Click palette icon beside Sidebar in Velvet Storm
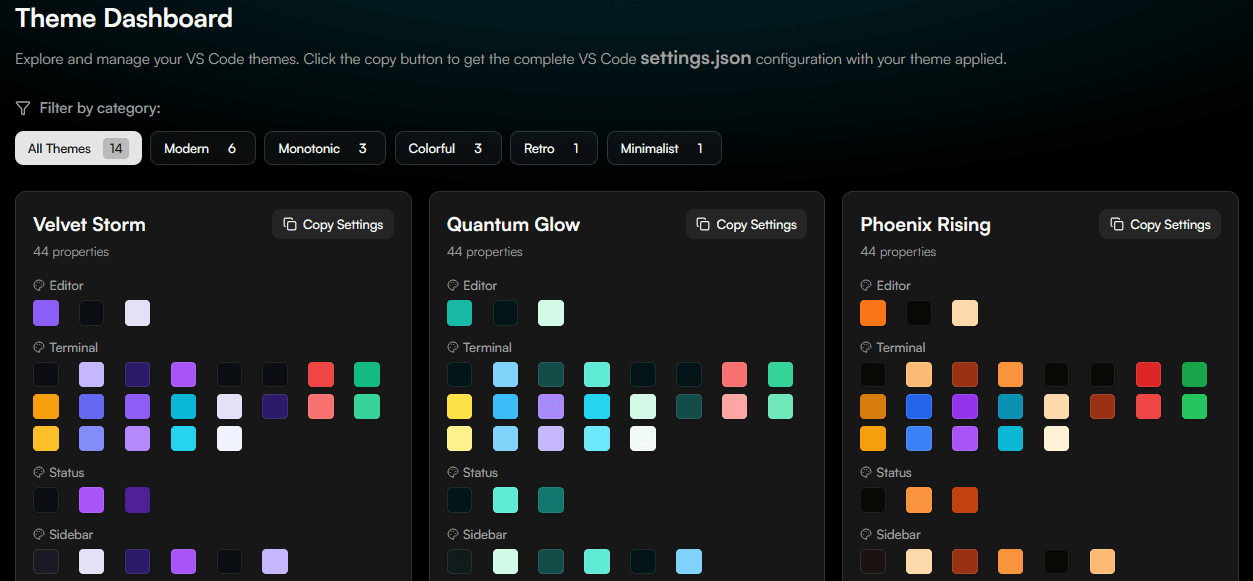 tap(39, 534)
